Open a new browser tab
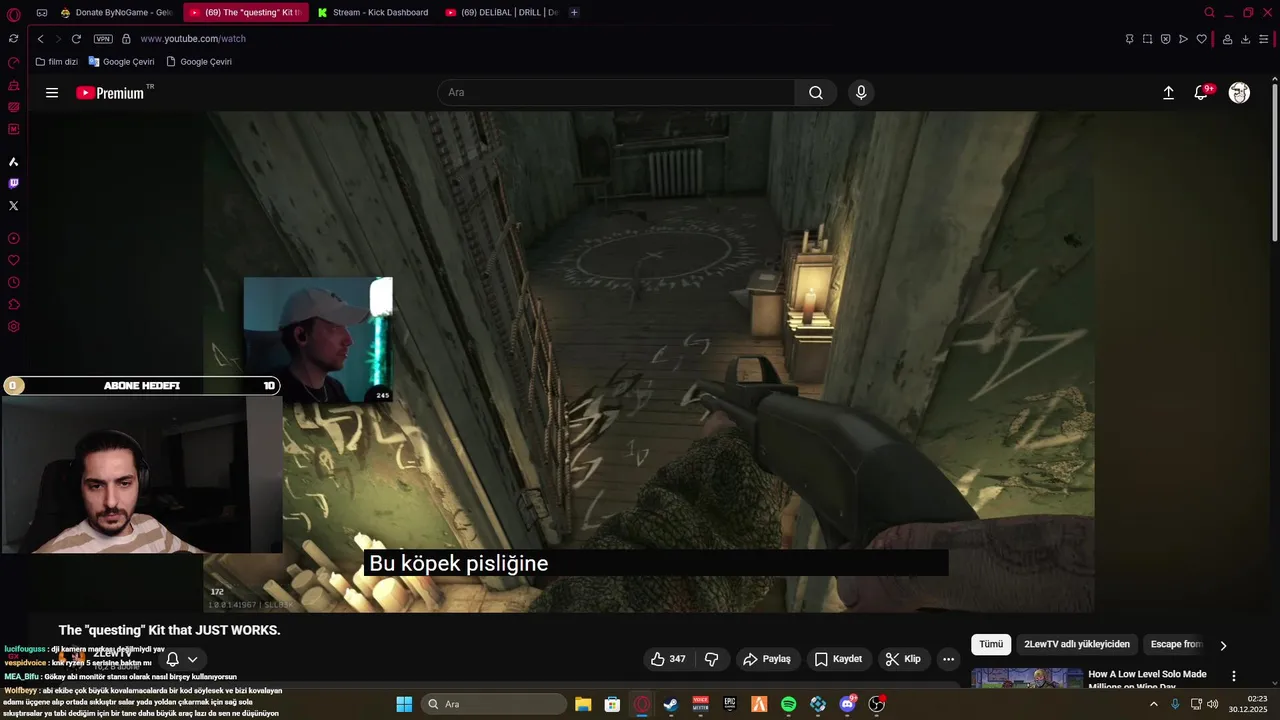 (x=574, y=13)
